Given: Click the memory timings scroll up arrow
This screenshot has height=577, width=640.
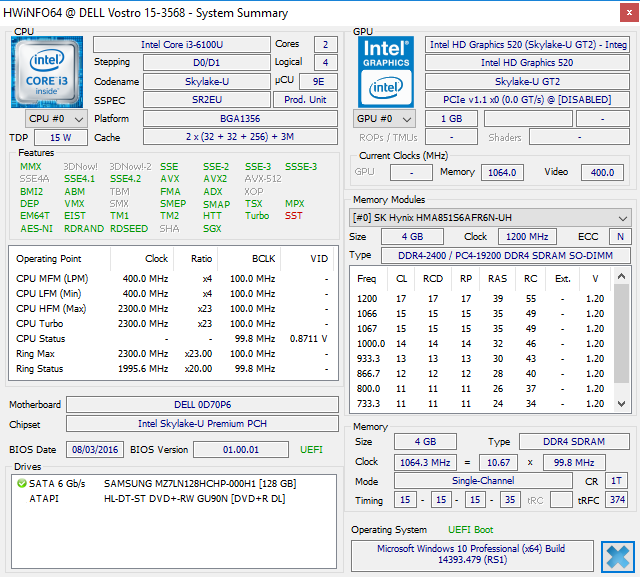Looking at the screenshot, I should (621, 276).
